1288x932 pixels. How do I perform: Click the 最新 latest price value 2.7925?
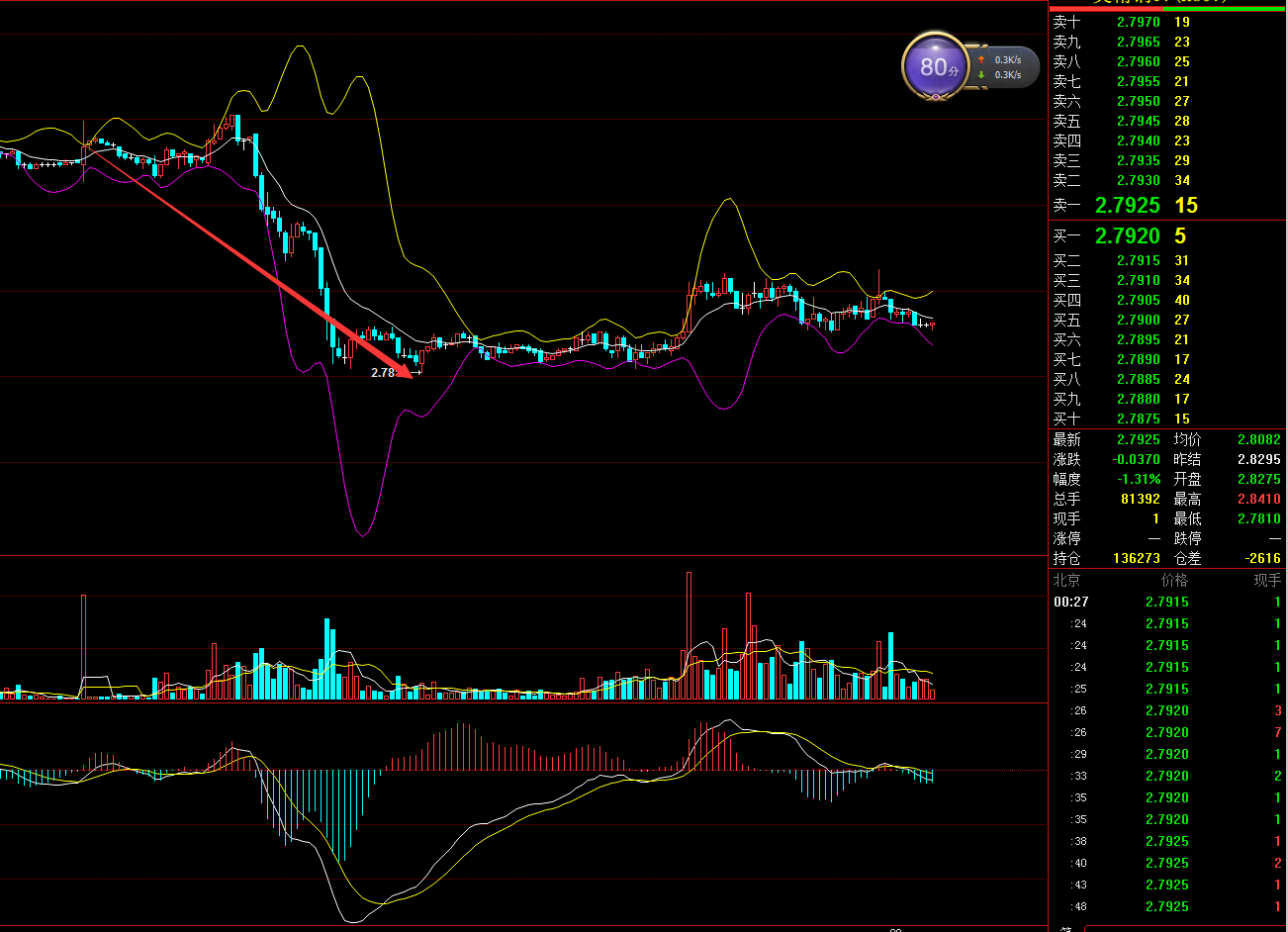[1138, 439]
